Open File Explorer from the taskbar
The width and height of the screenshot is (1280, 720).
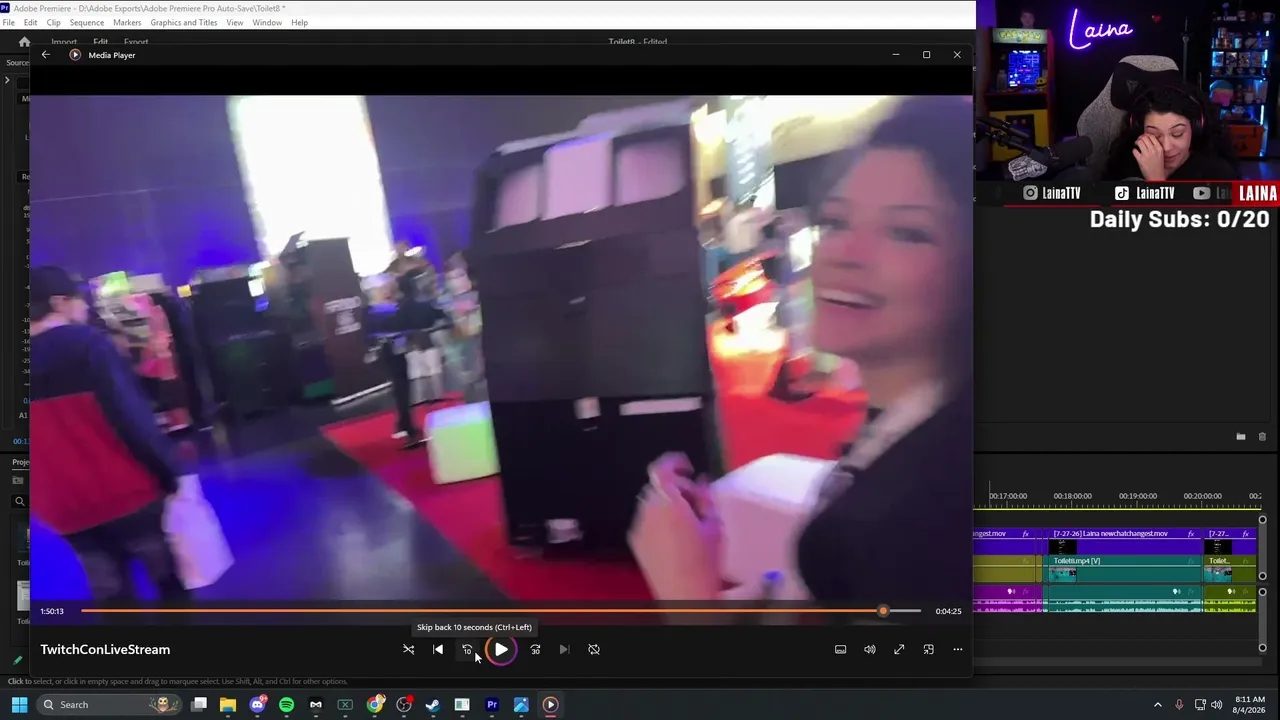[x=228, y=705]
